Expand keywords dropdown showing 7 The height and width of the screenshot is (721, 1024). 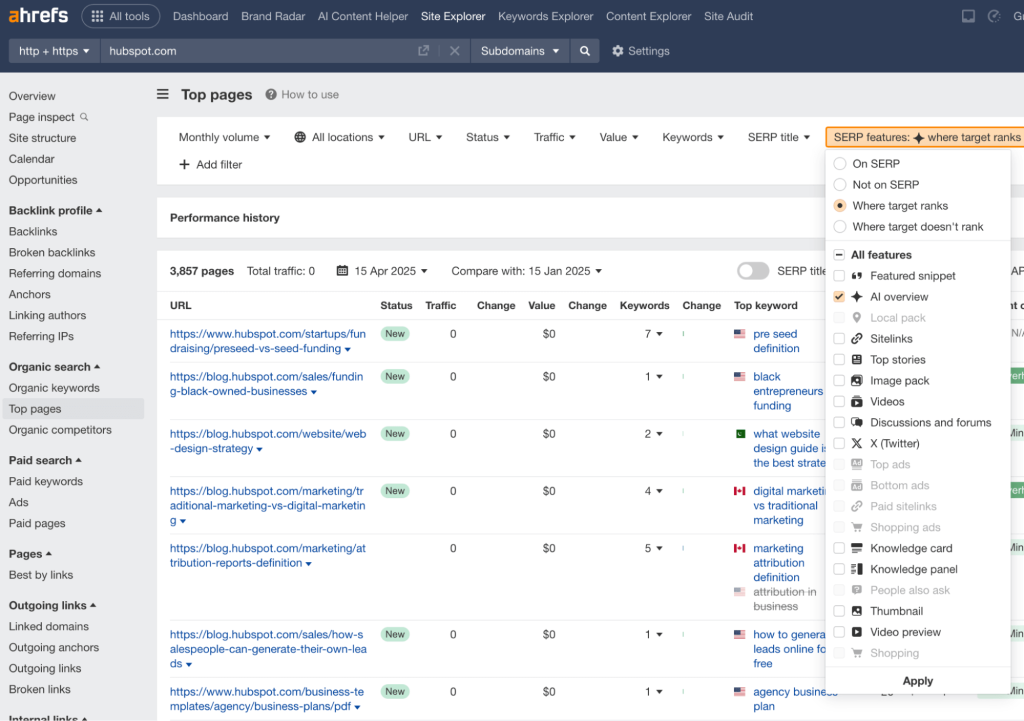coord(654,334)
